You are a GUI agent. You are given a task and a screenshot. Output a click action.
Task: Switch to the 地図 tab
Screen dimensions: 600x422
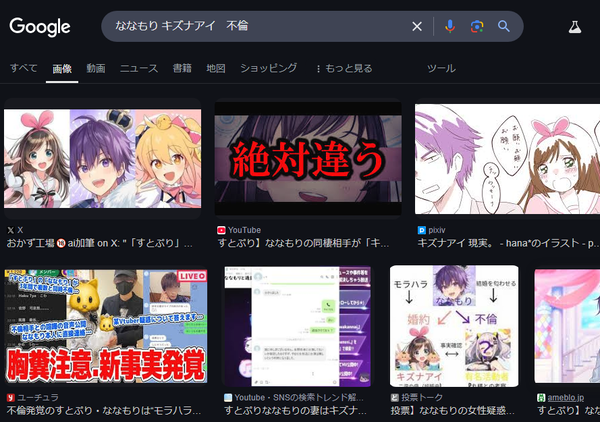[x=216, y=68]
